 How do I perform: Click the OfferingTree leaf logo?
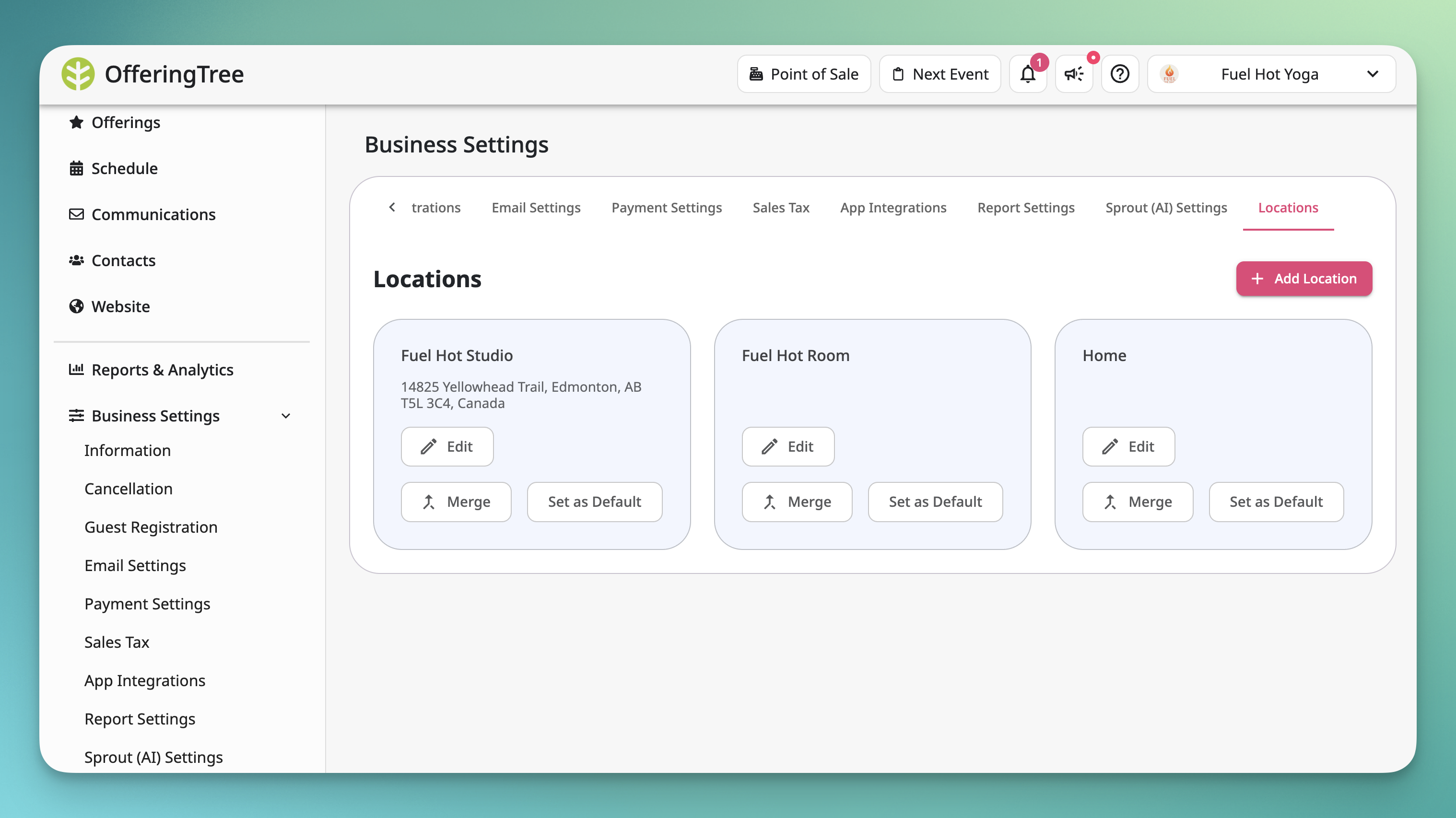(79, 73)
